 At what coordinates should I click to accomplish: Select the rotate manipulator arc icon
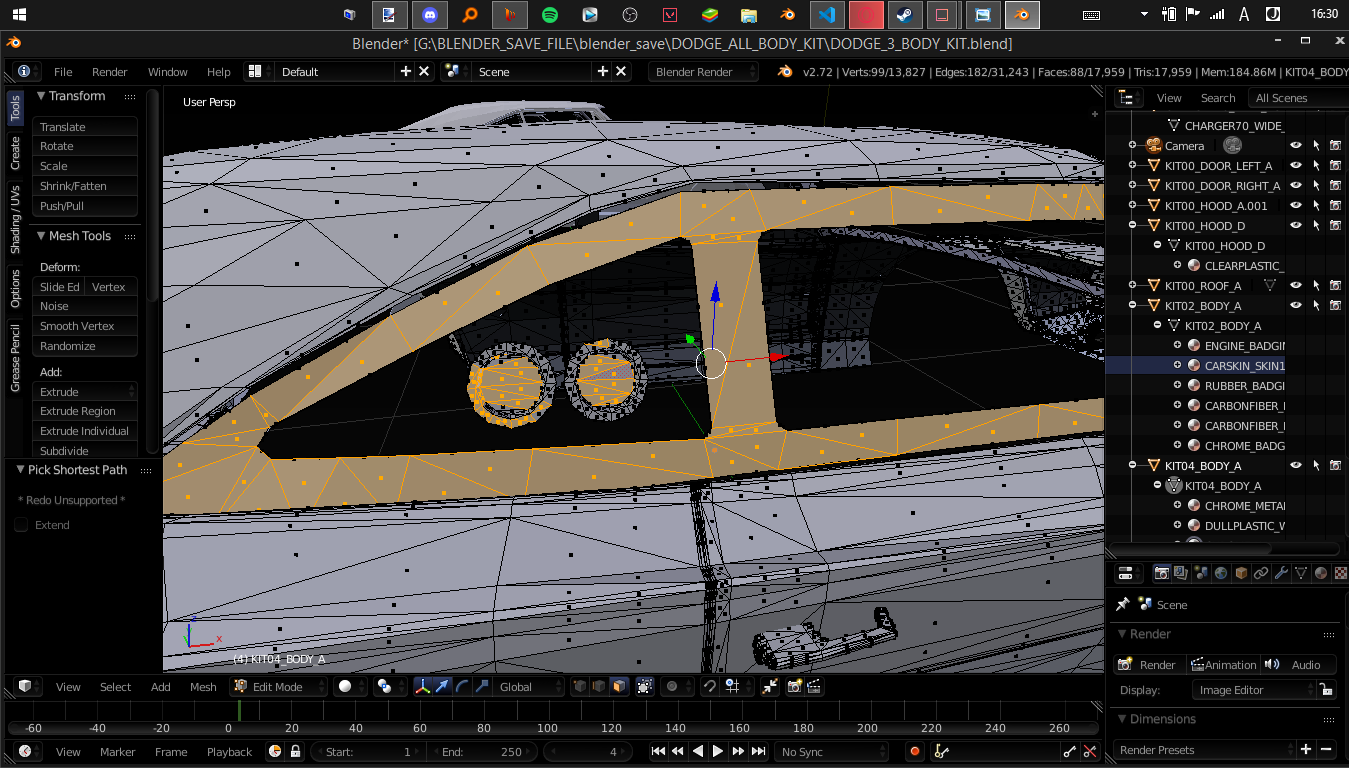coord(461,686)
